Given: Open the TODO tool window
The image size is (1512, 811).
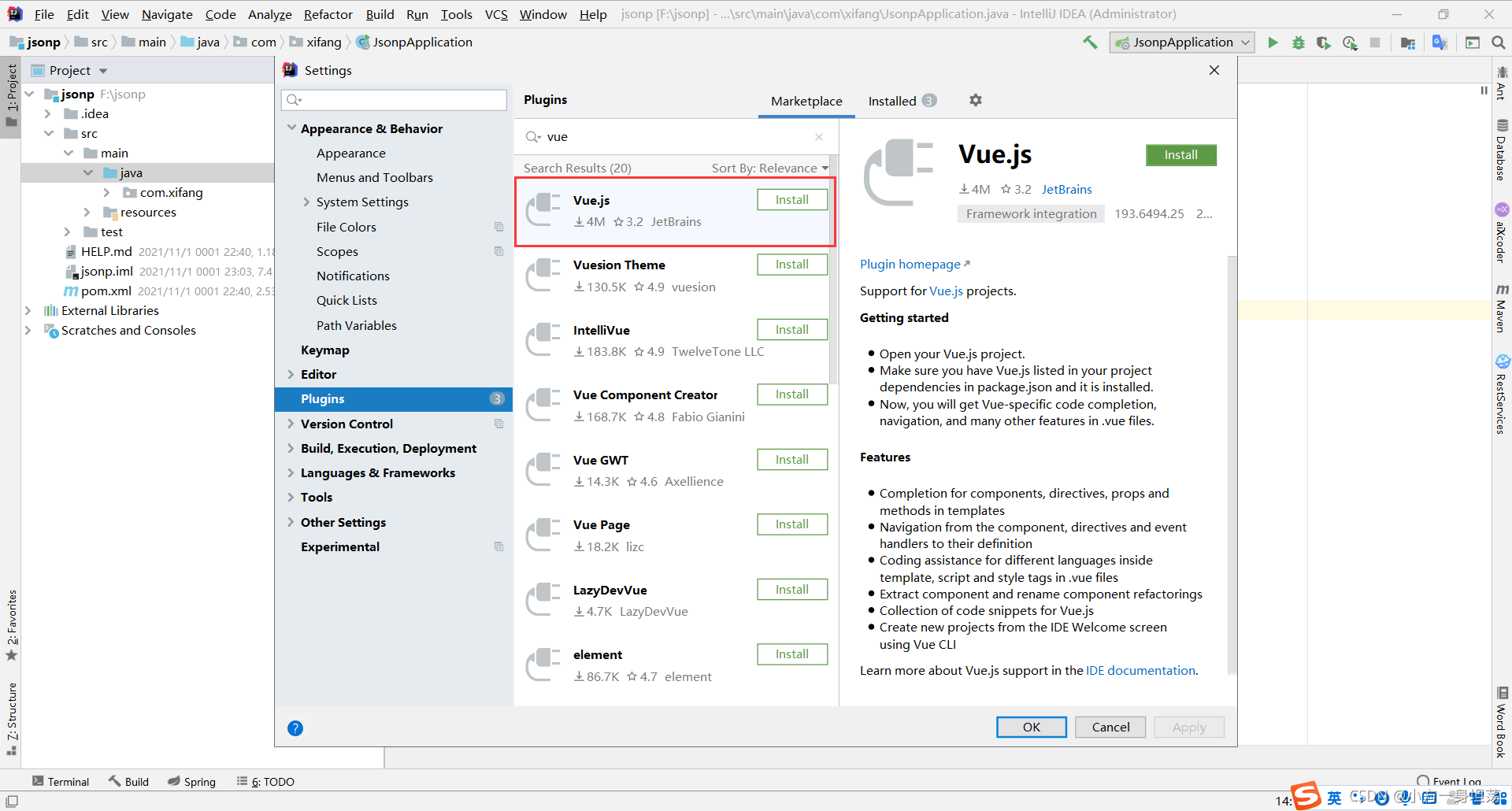Looking at the screenshot, I should coord(265,782).
